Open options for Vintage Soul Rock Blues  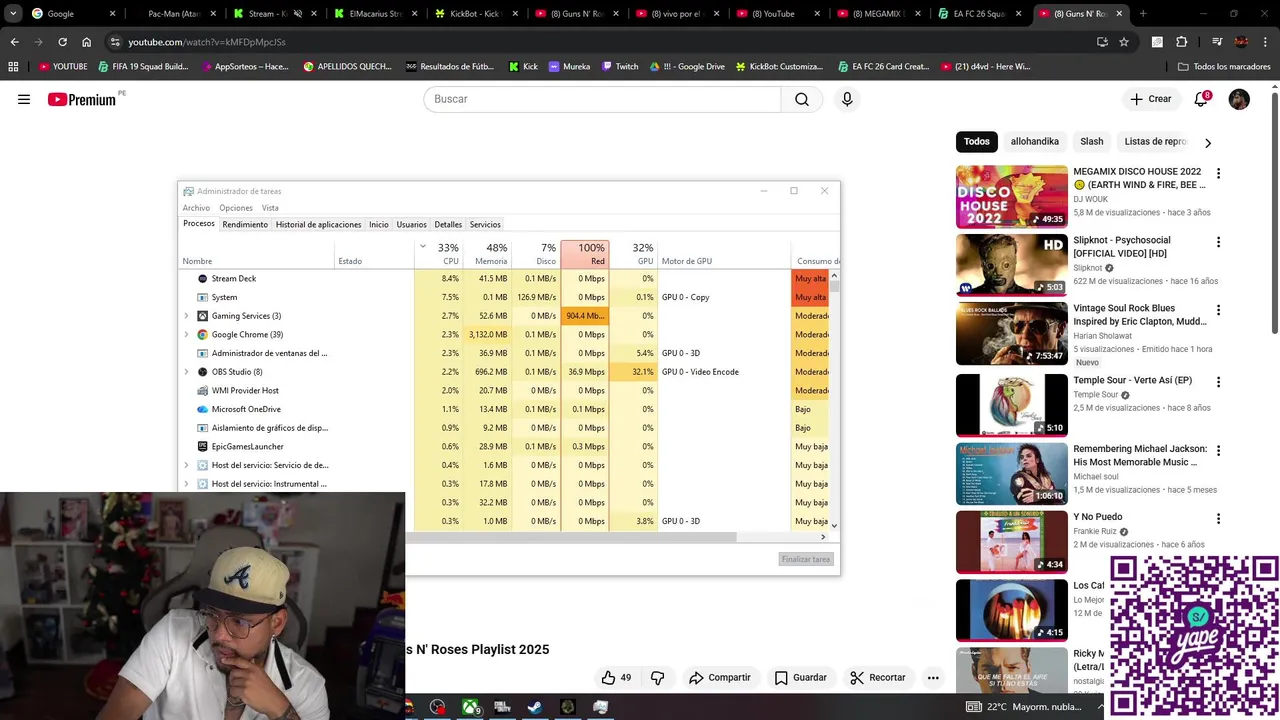pyautogui.click(x=1218, y=310)
